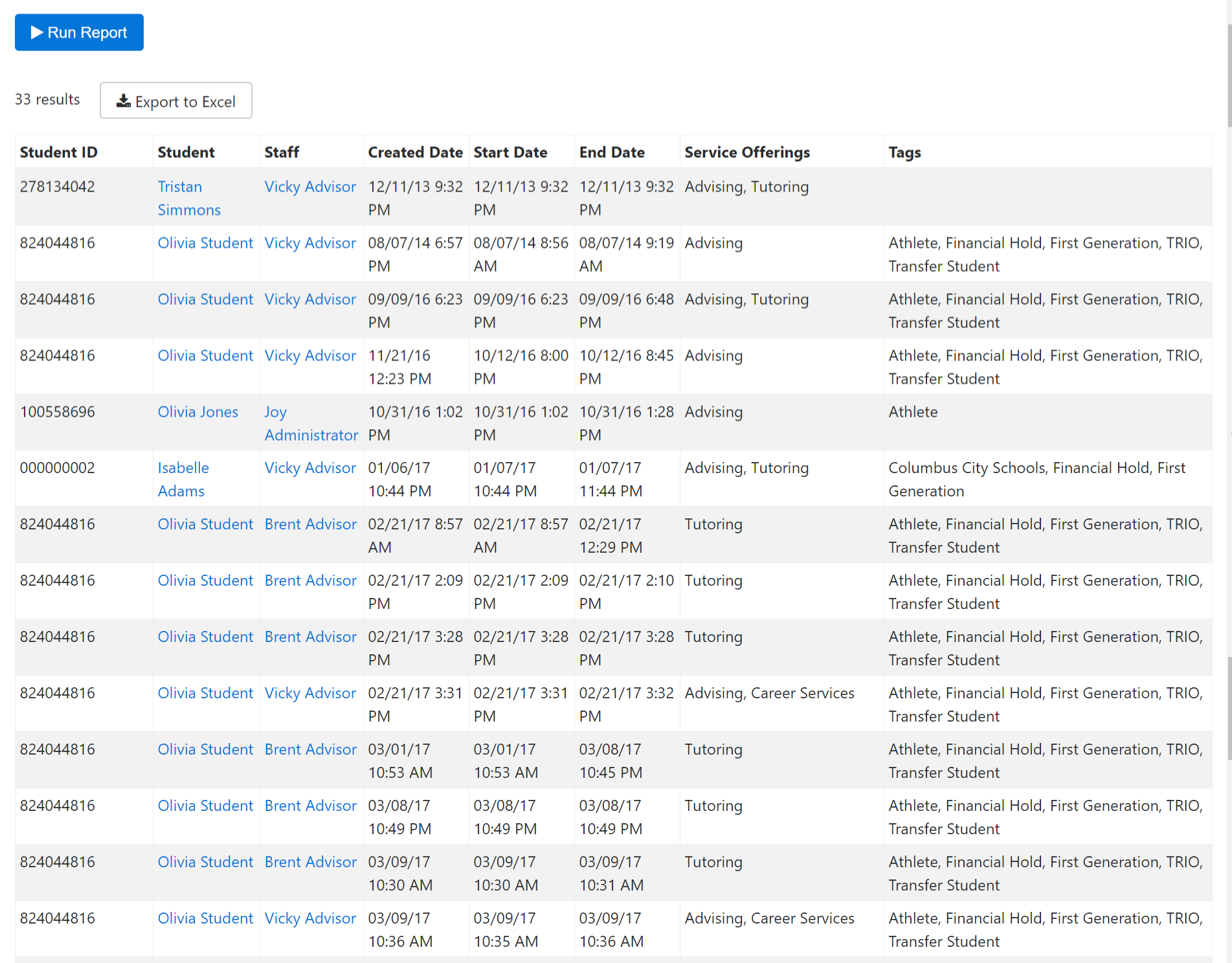Open Joy Administrator staff link
The height and width of the screenshot is (963, 1232).
tap(311, 423)
